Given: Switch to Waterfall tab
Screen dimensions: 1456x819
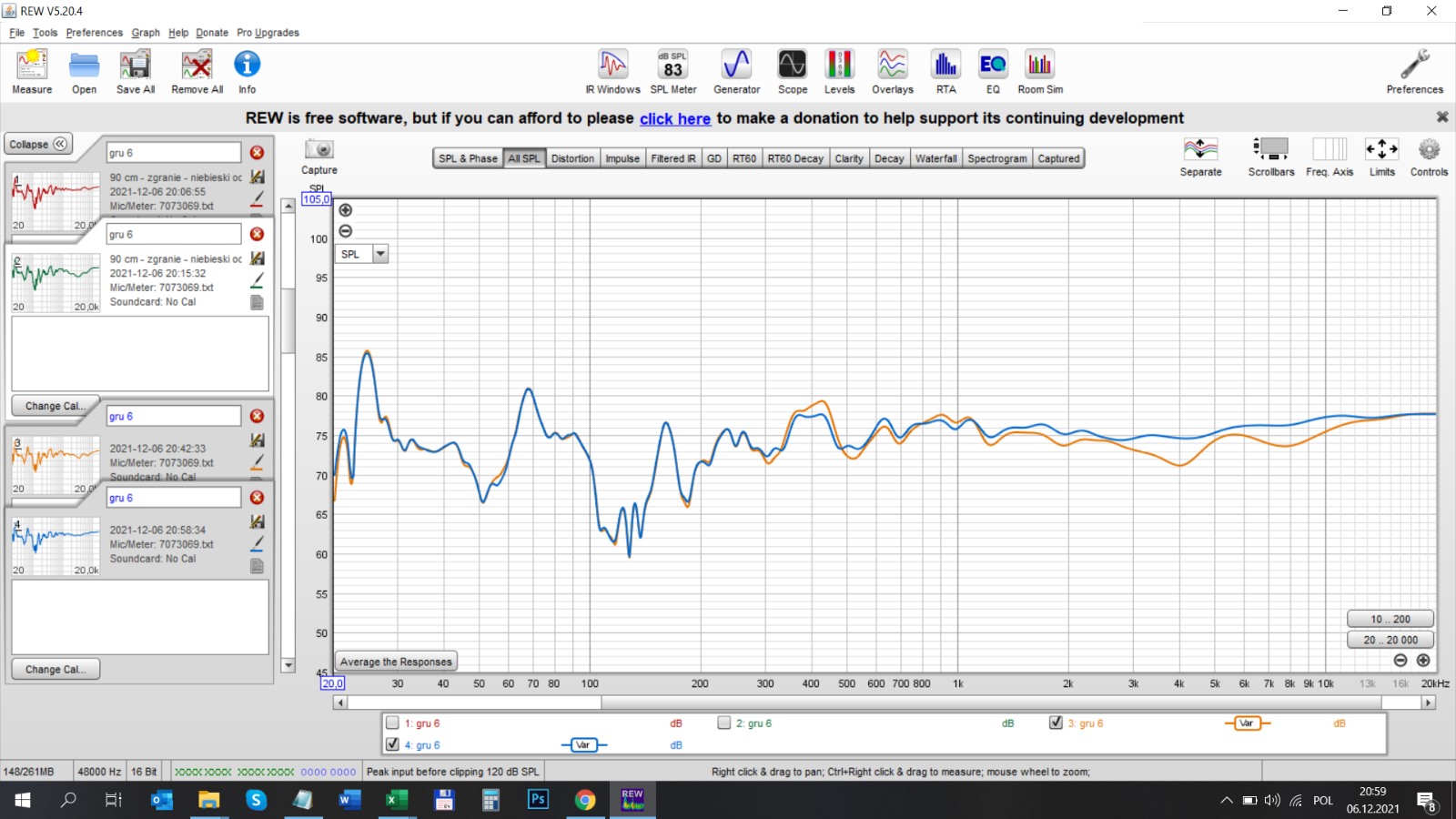Looking at the screenshot, I should click(x=935, y=158).
